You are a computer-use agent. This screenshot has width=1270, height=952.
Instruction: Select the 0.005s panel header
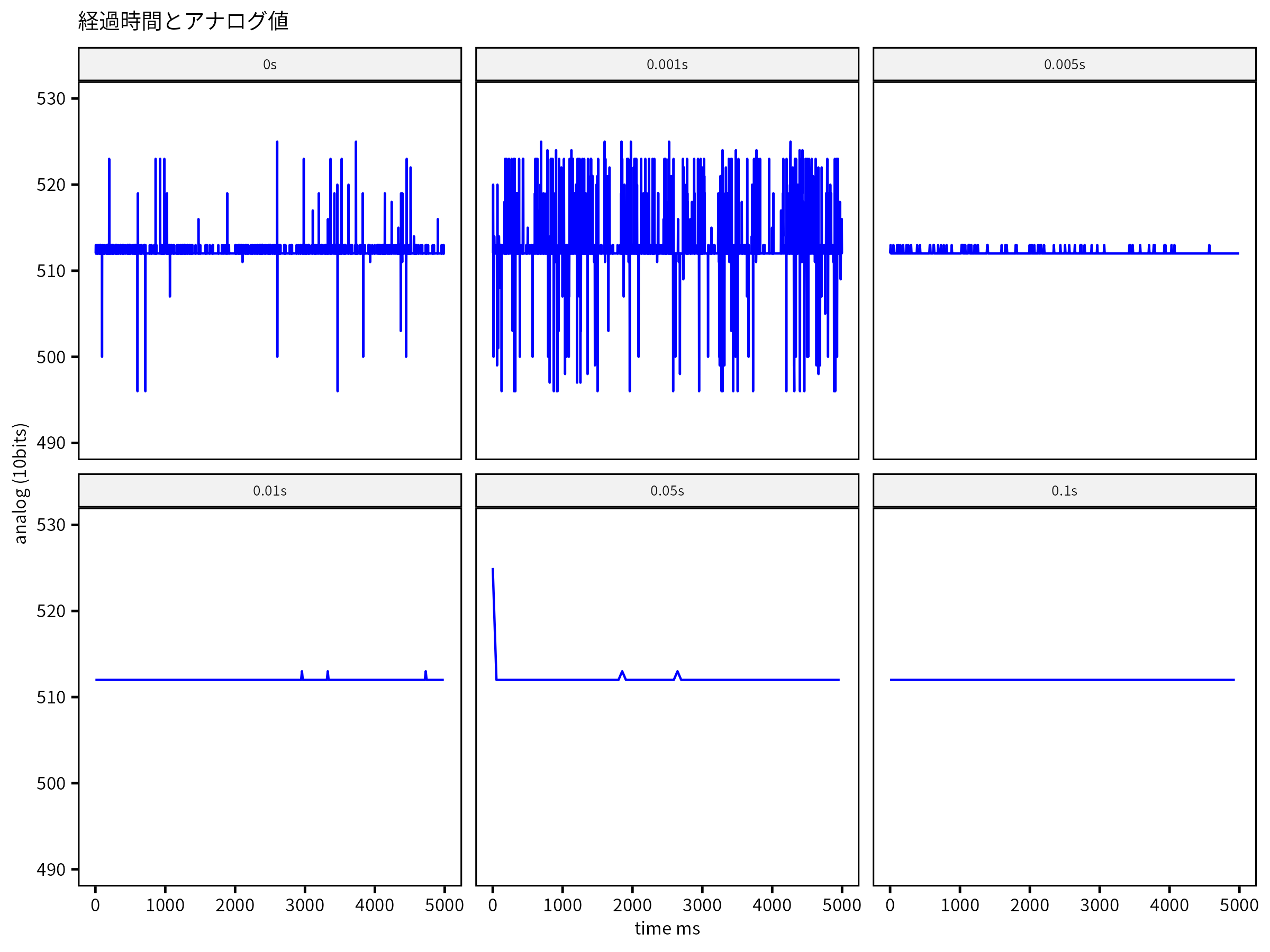click(x=1064, y=65)
